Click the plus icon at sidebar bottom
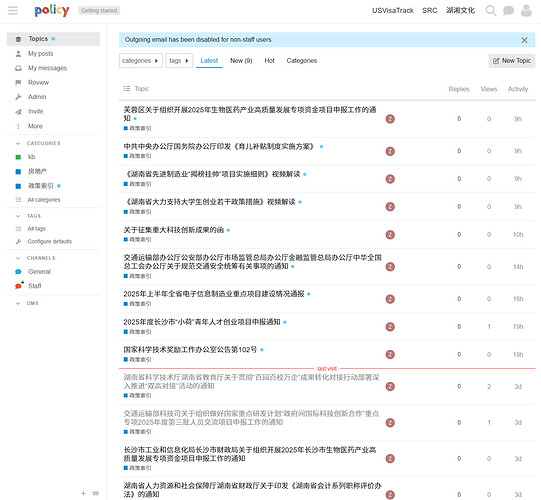 83,493
